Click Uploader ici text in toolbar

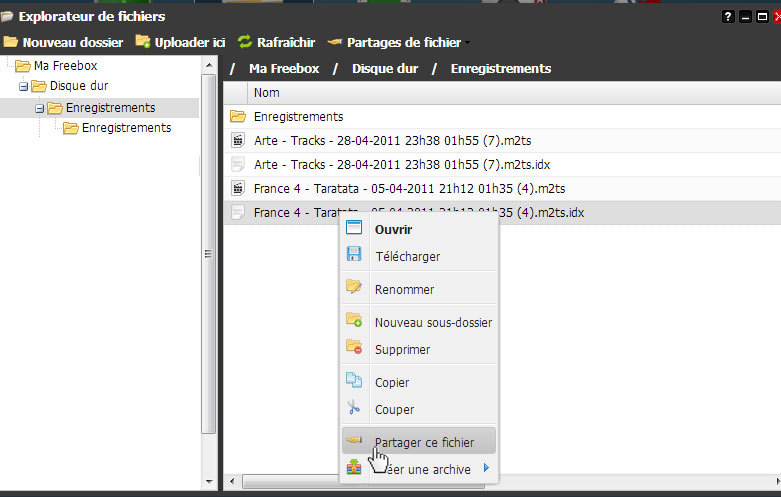190,42
